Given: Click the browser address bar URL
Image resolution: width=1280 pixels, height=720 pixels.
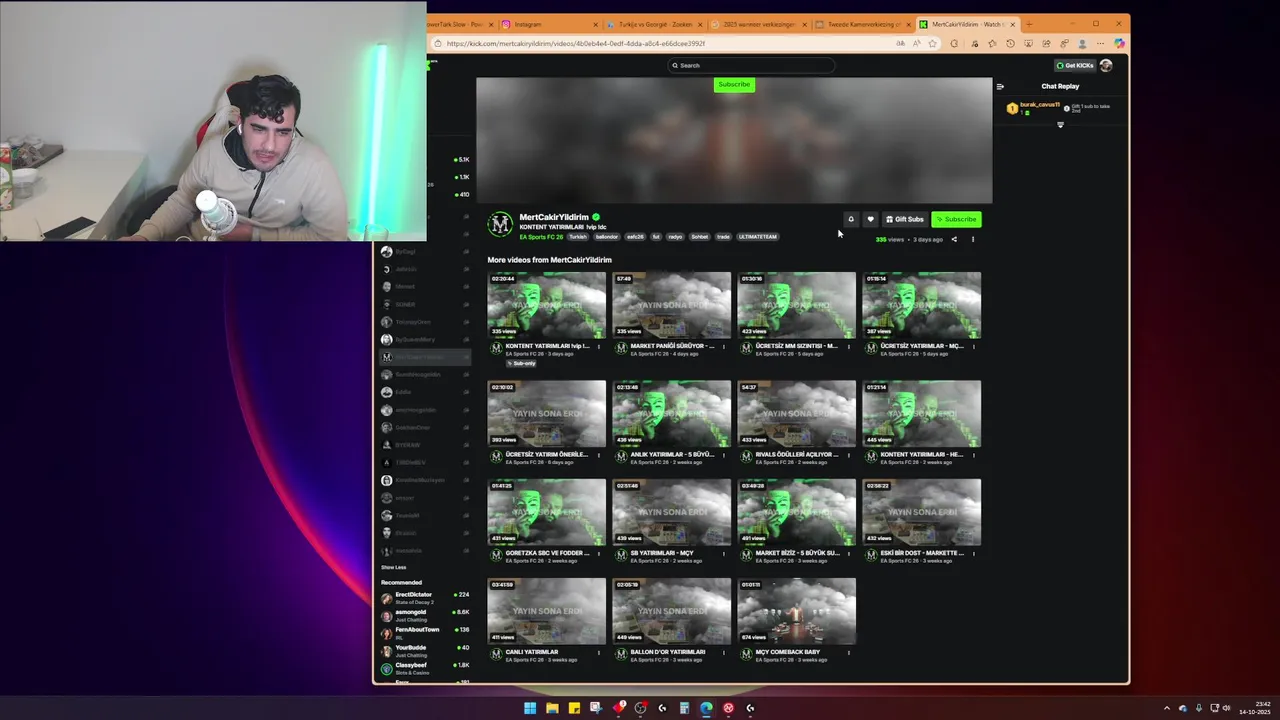Looking at the screenshot, I should 576,43.
